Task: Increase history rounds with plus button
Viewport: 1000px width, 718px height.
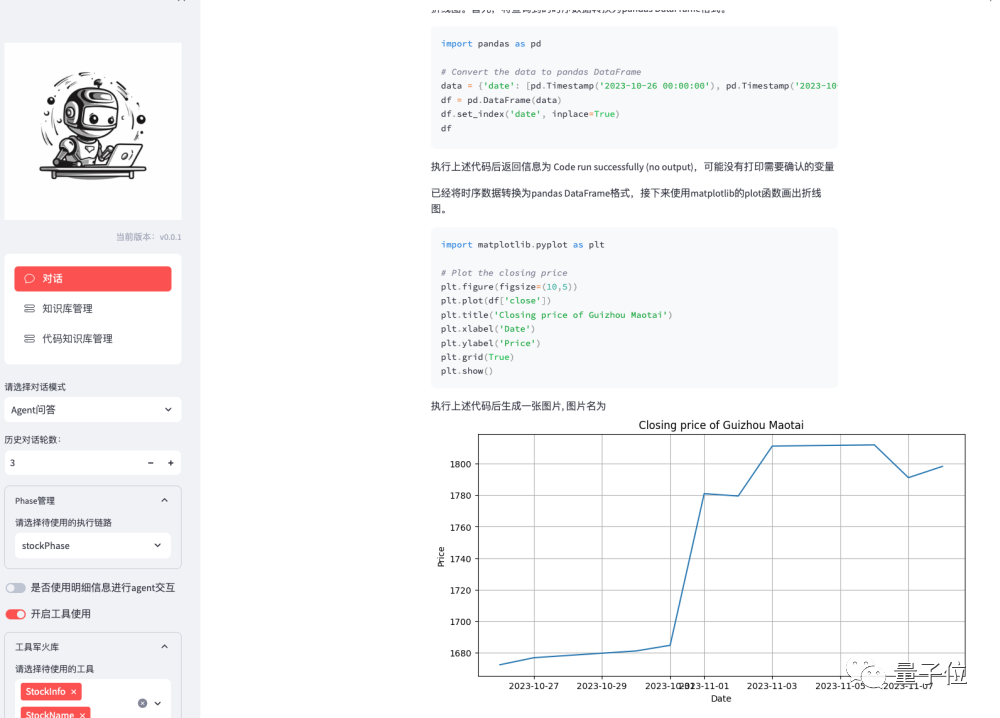Action: [x=171, y=463]
